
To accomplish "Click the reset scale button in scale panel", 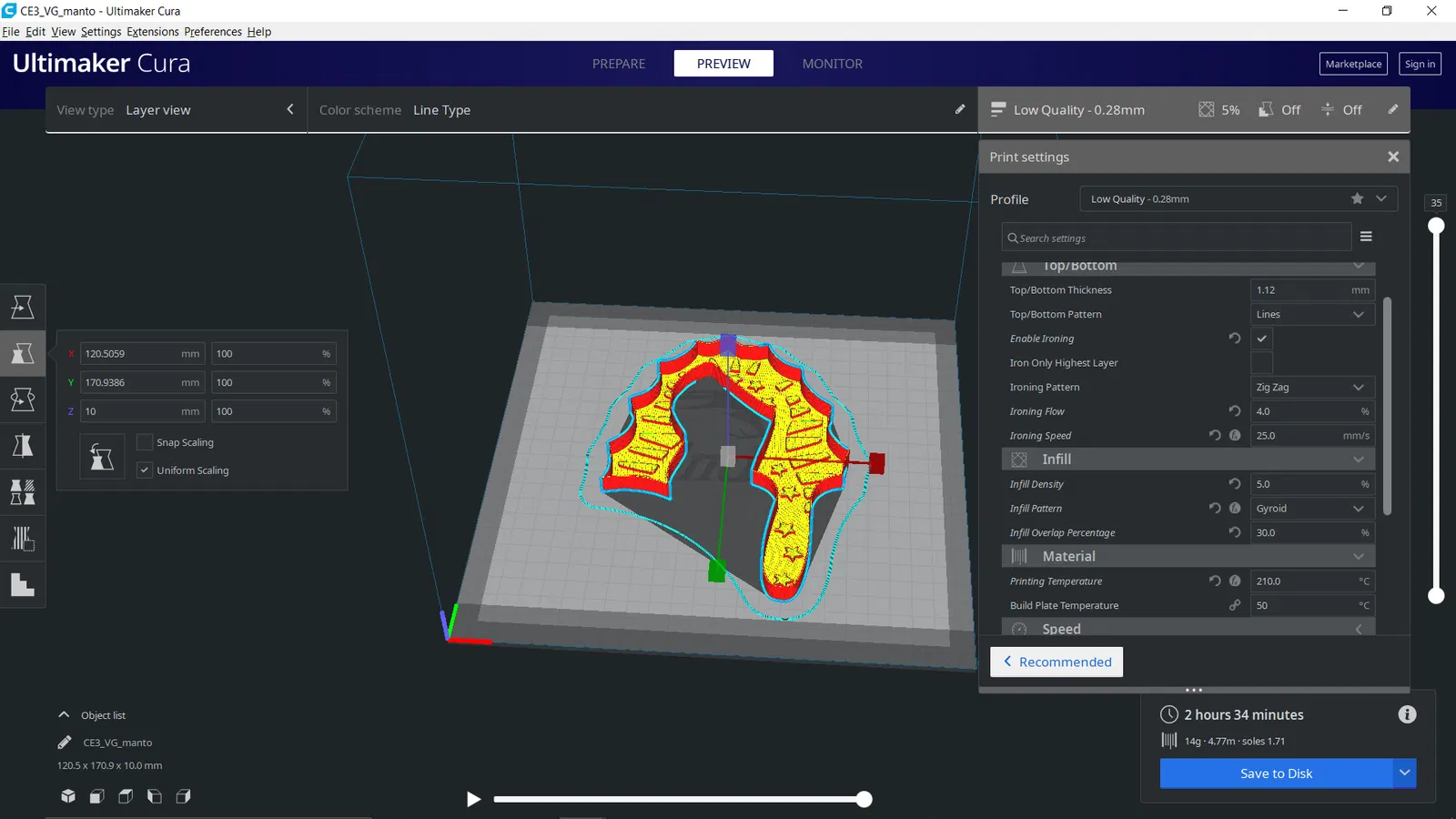I will pyautogui.click(x=102, y=457).
